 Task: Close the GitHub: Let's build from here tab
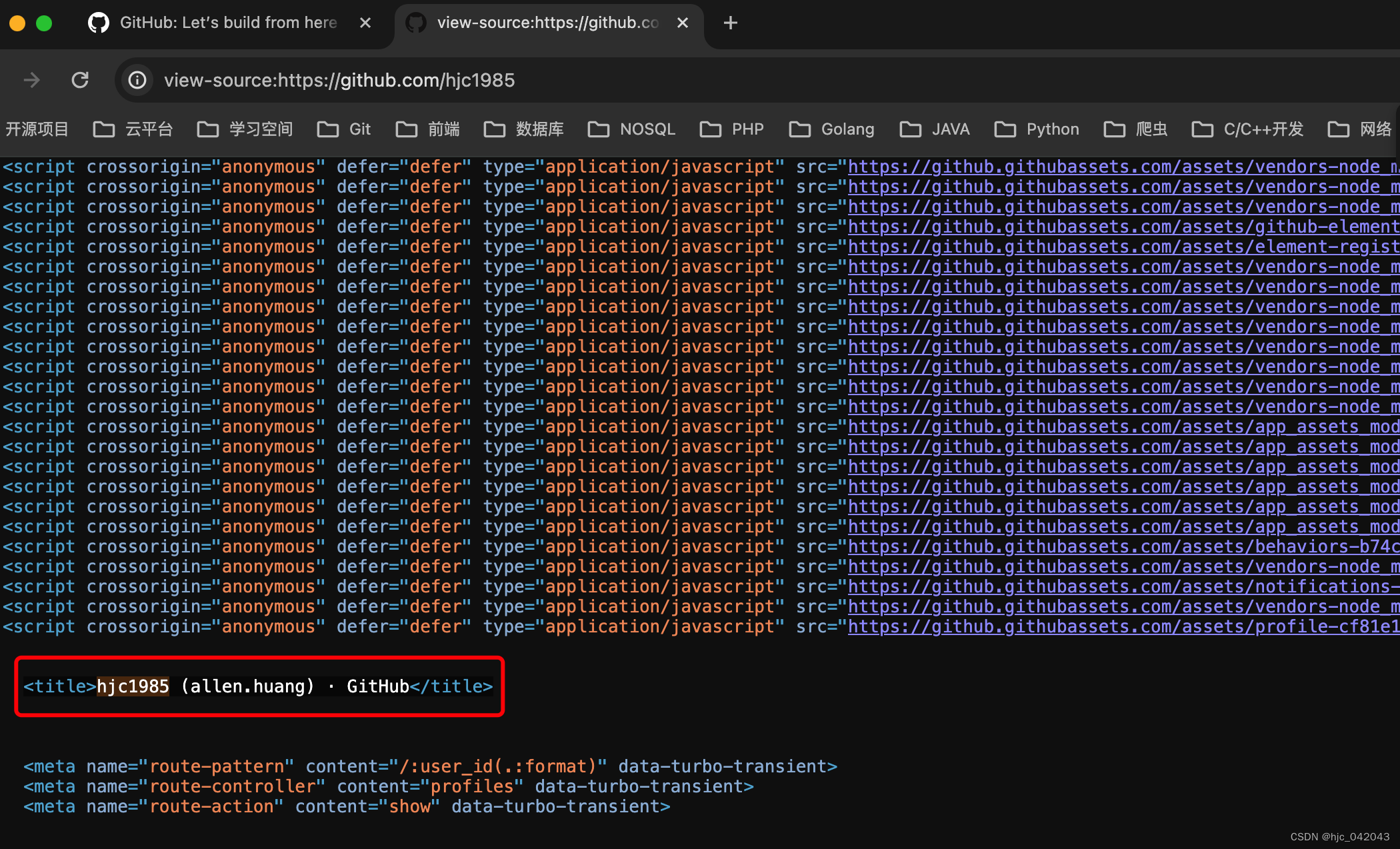pos(365,23)
